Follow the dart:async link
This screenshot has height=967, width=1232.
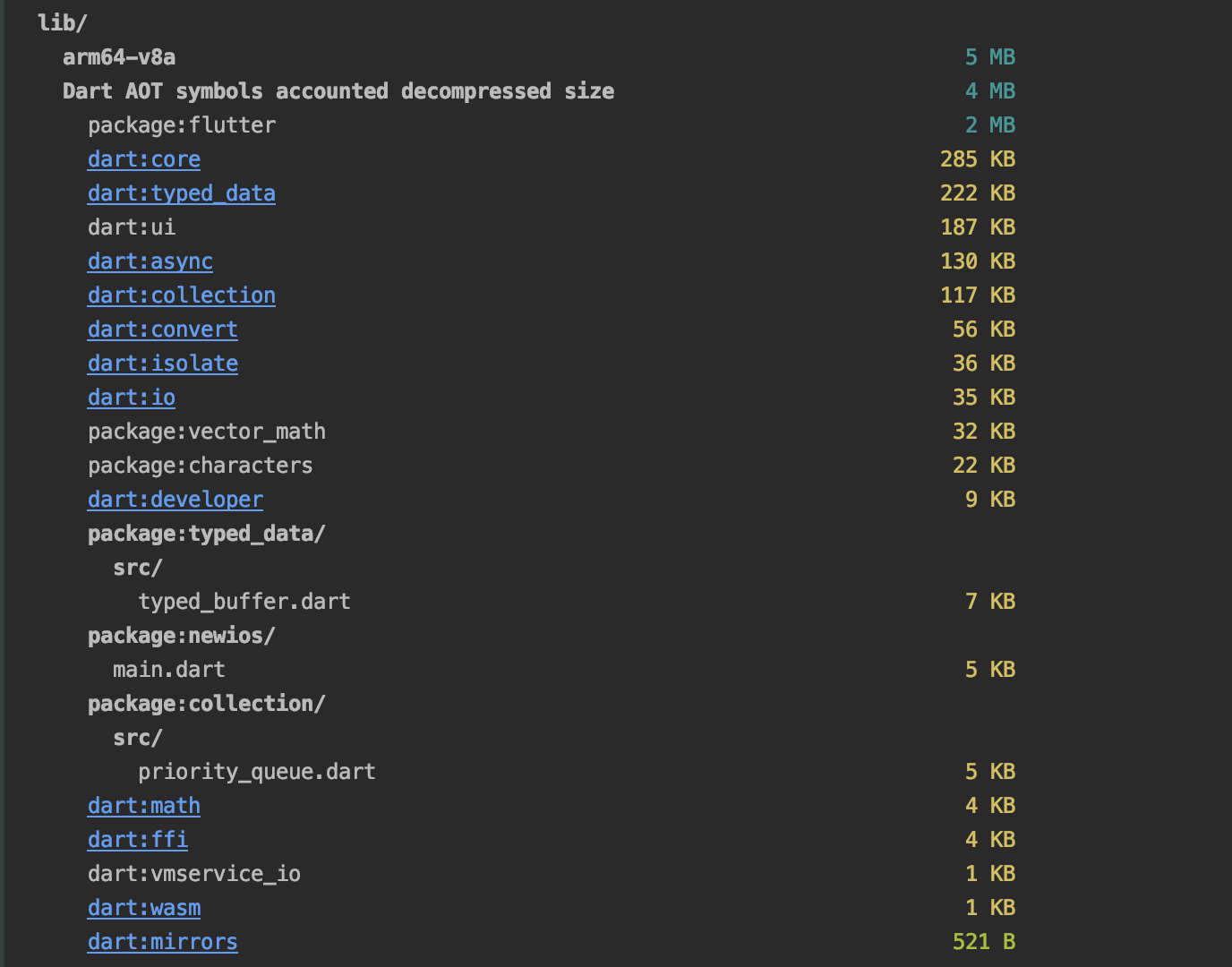click(x=150, y=261)
